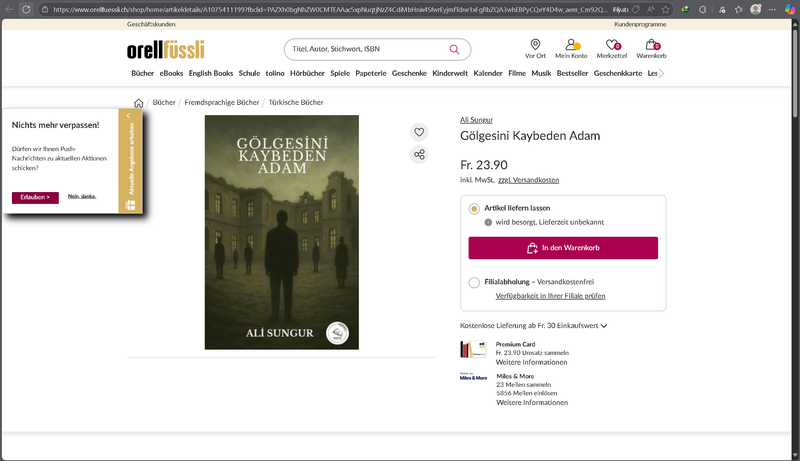The height and width of the screenshot is (461, 800).
Task: Open the Warenkorb cart icon
Action: coord(651,49)
